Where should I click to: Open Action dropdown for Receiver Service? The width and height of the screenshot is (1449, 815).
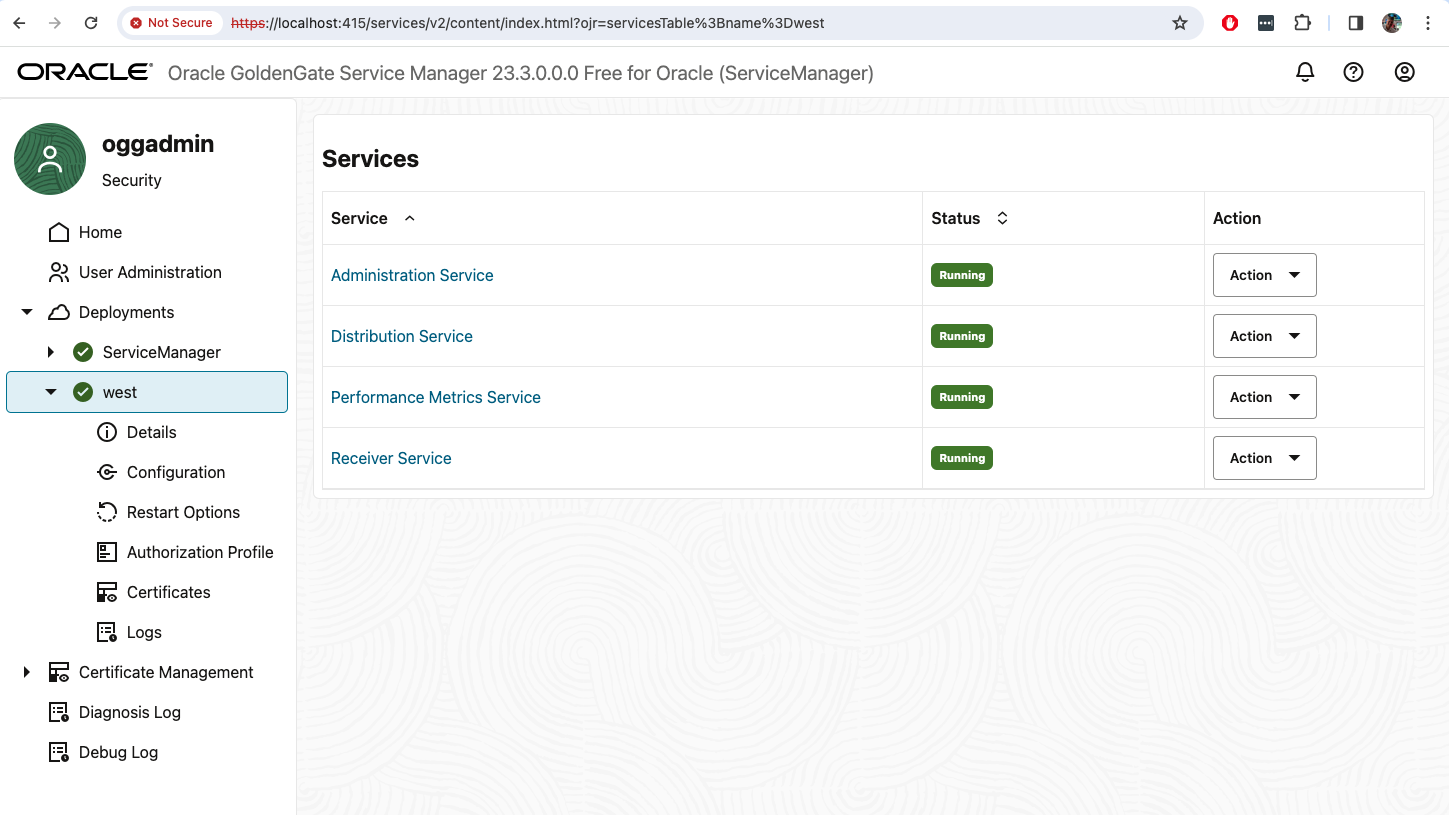coord(1264,458)
